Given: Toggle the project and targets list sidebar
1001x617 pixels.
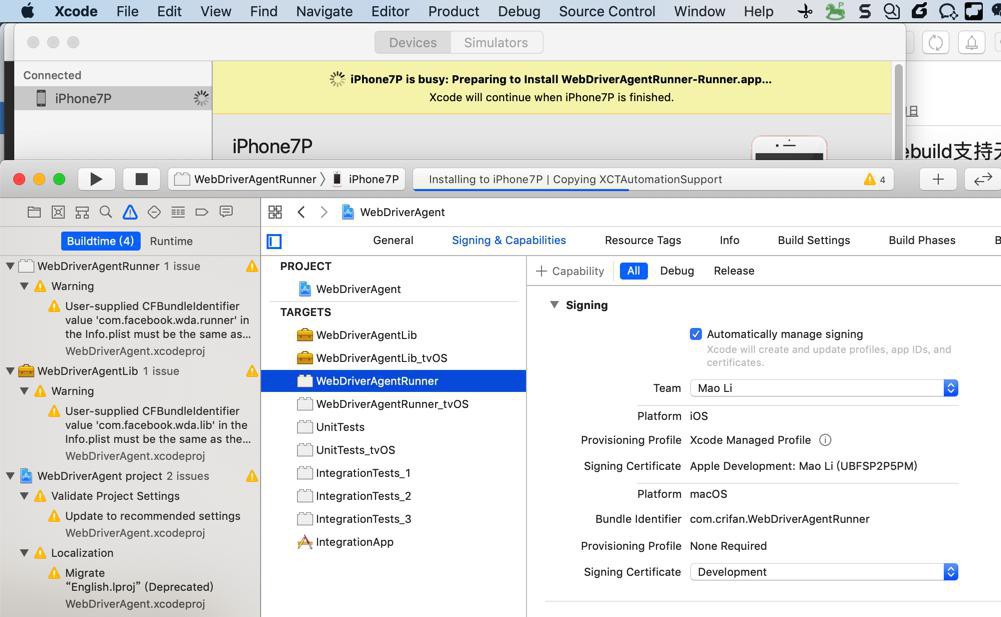Looking at the screenshot, I should [275, 241].
